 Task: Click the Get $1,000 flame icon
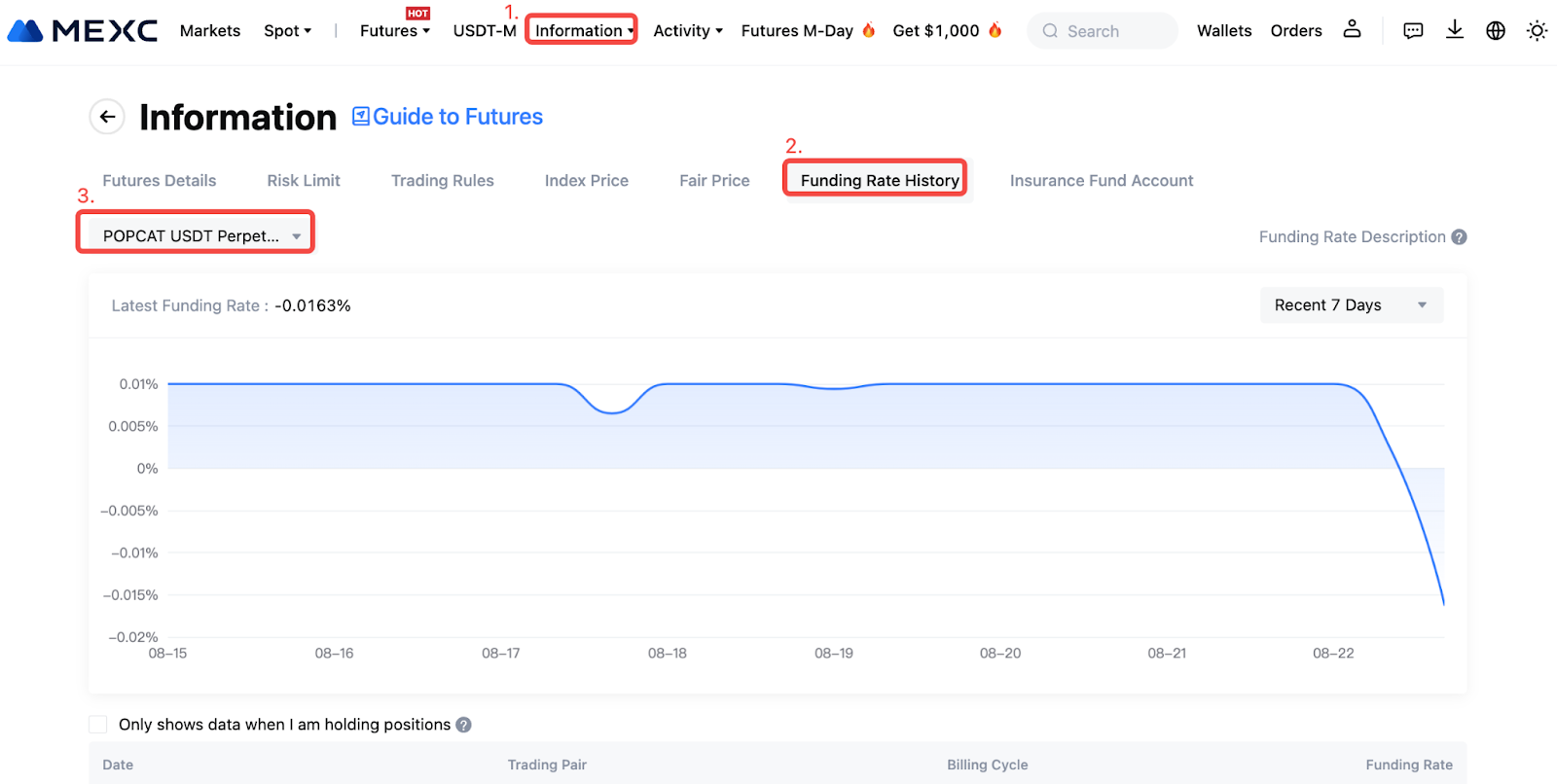click(x=995, y=30)
